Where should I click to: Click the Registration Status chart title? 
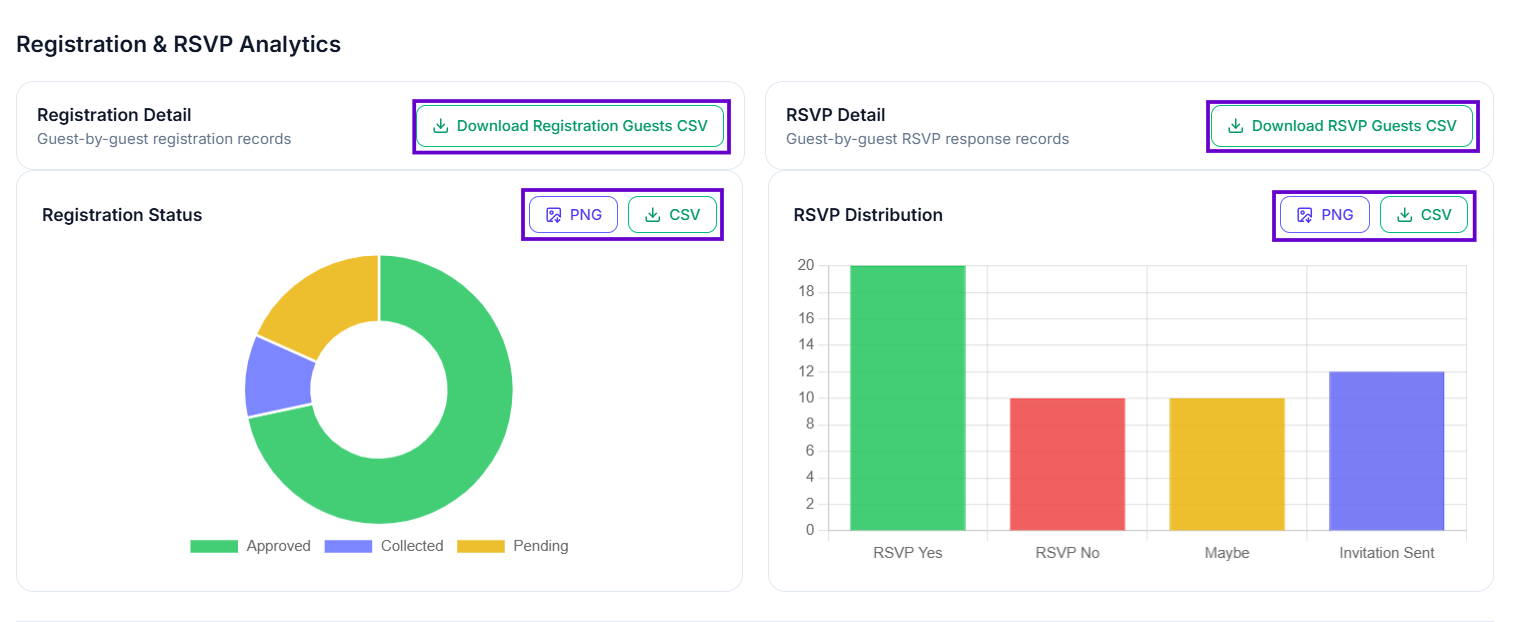(122, 215)
